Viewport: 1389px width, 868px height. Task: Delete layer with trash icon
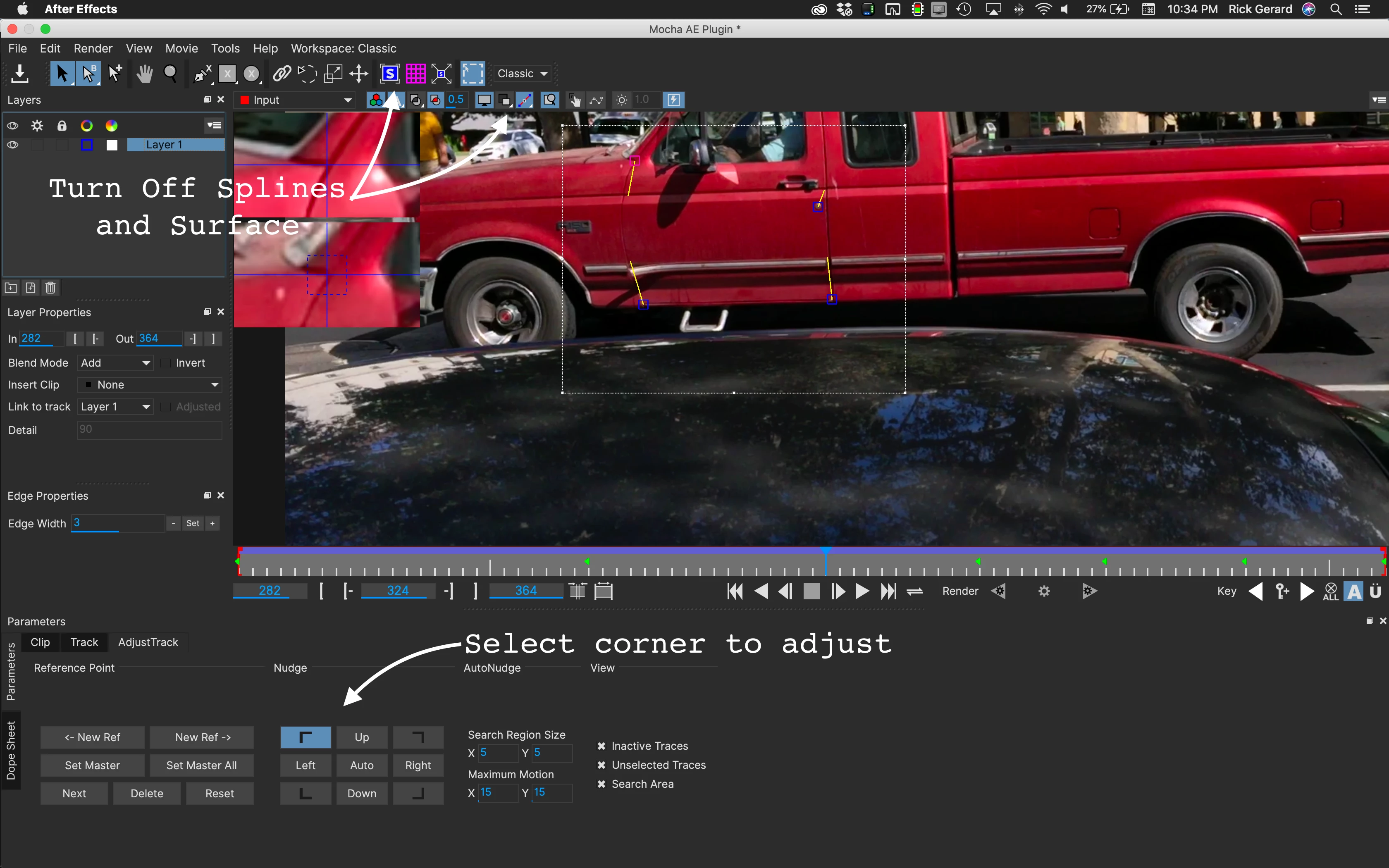tap(50, 288)
